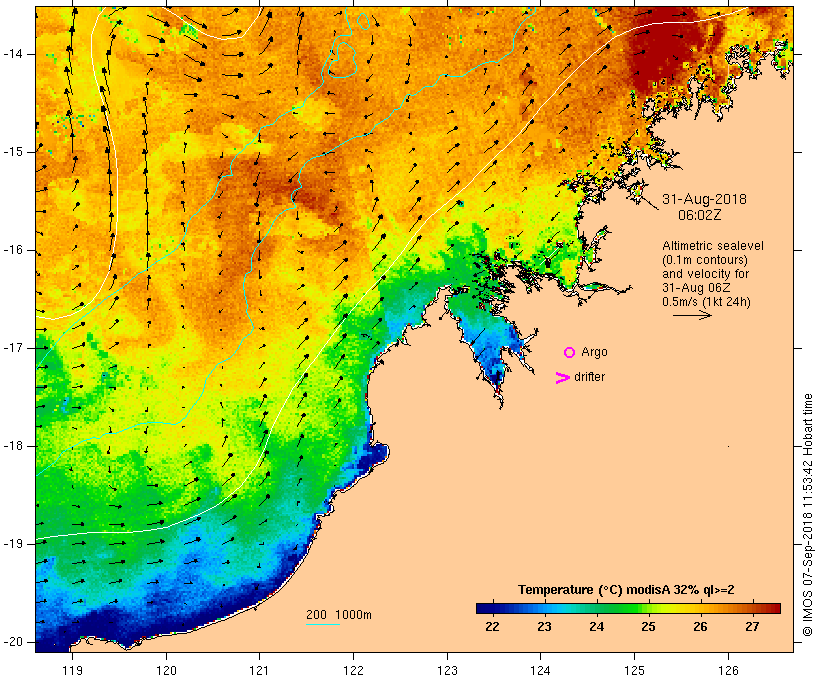Click the 120 longitude axis label
The image size is (820, 680).
tap(166, 671)
